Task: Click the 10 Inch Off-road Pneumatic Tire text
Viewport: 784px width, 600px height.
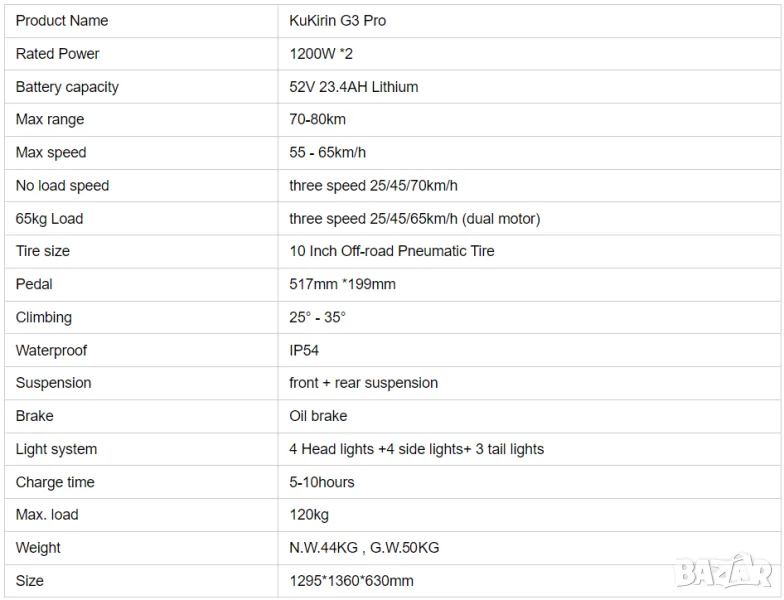Action: point(392,251)
